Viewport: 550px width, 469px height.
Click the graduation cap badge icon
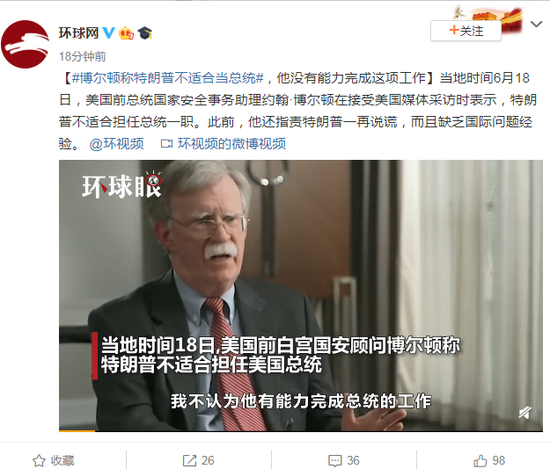[x=145, y=33]
